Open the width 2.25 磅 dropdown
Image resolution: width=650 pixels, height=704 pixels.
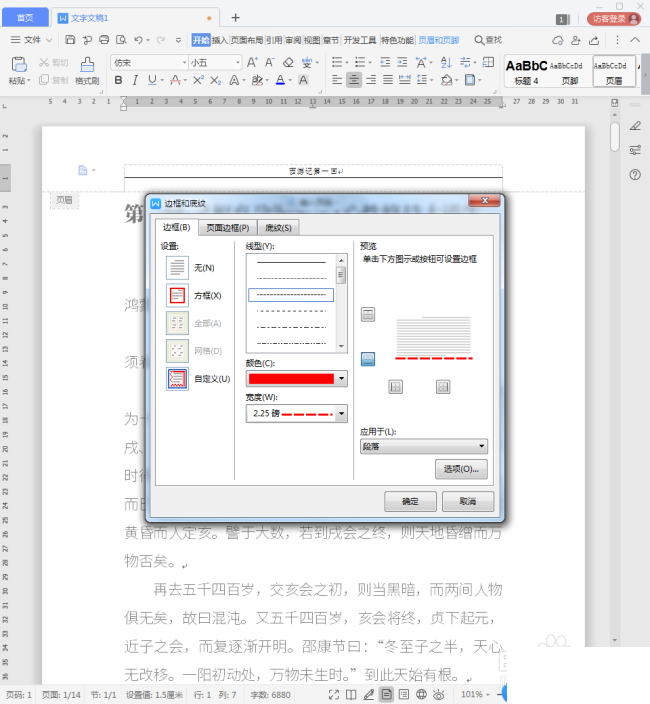coord(342,414)
